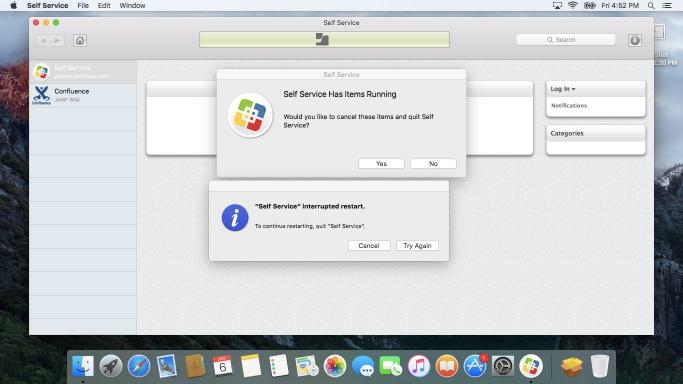Image resolution: width=683 pixels, height=384 pixels.
Task: Click No in the Items Running dialog
Action: pos(433,163)
